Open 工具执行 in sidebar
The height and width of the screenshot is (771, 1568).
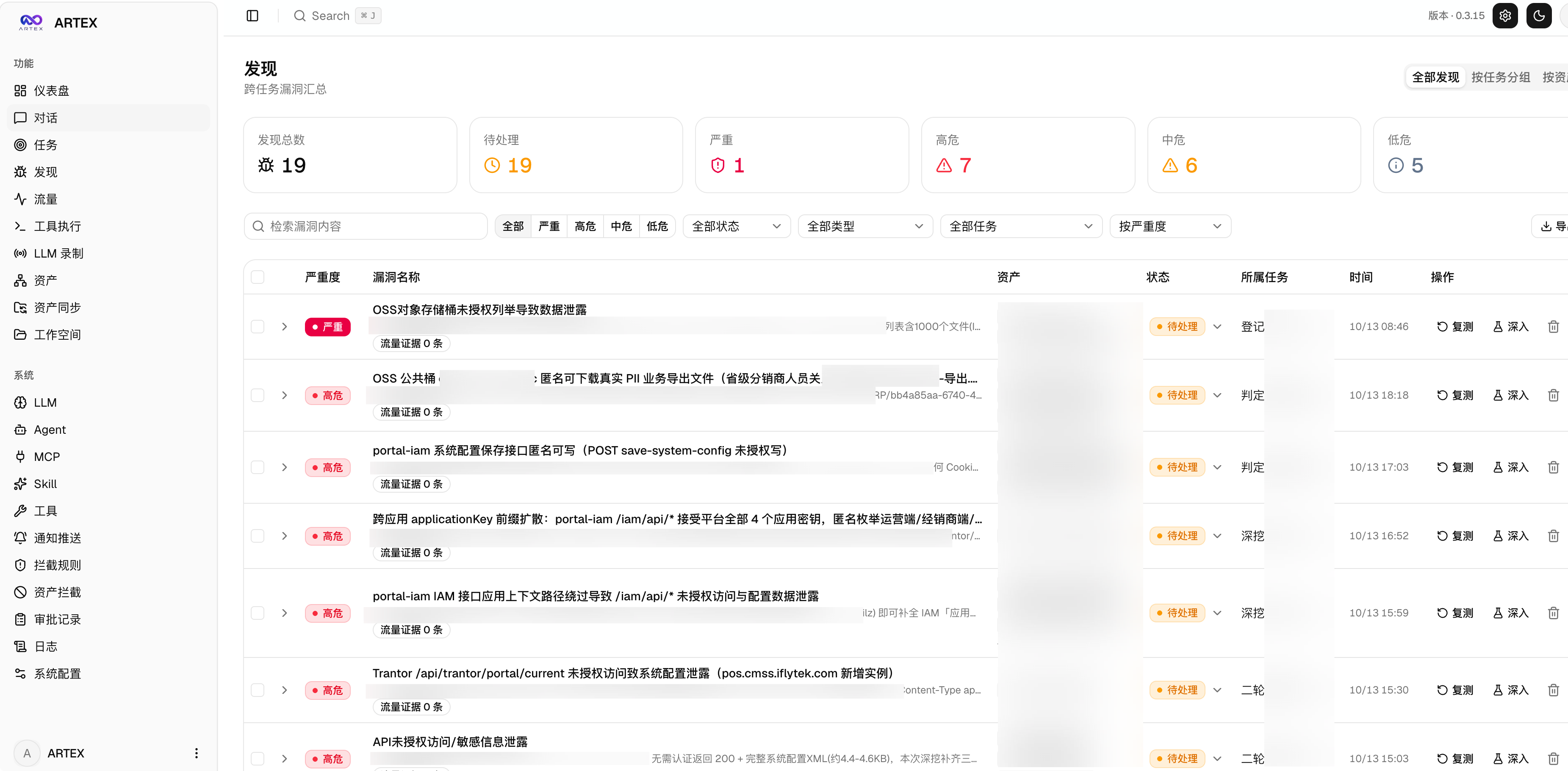coord(108,226)
